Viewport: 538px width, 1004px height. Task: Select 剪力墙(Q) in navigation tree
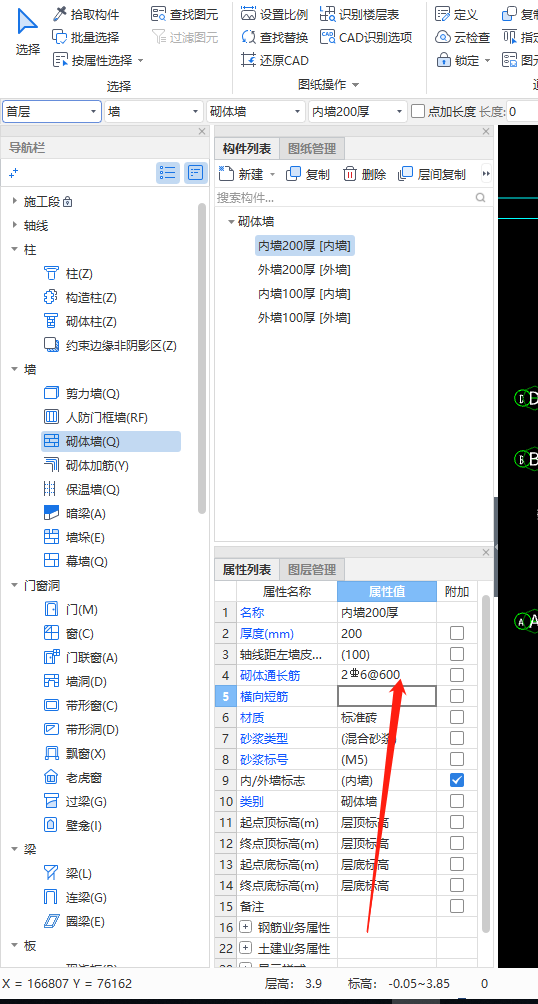click(x=81, y=394)
